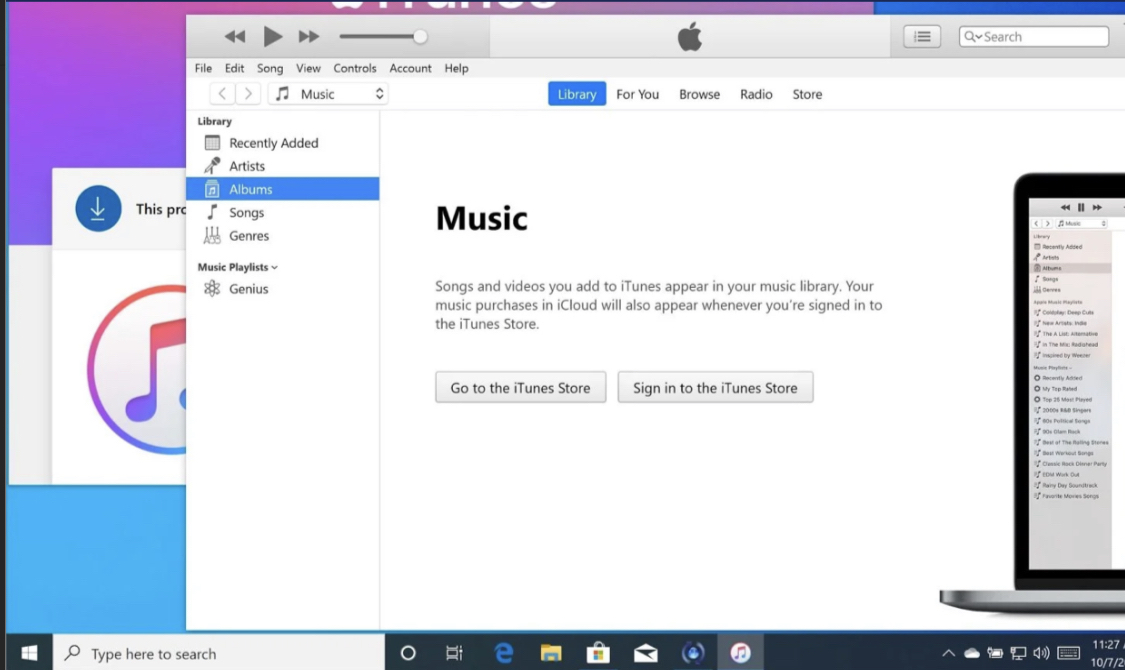This screenshot has width=1125, height=670.
Task: Open the File menu
Action: click(203, 68)
